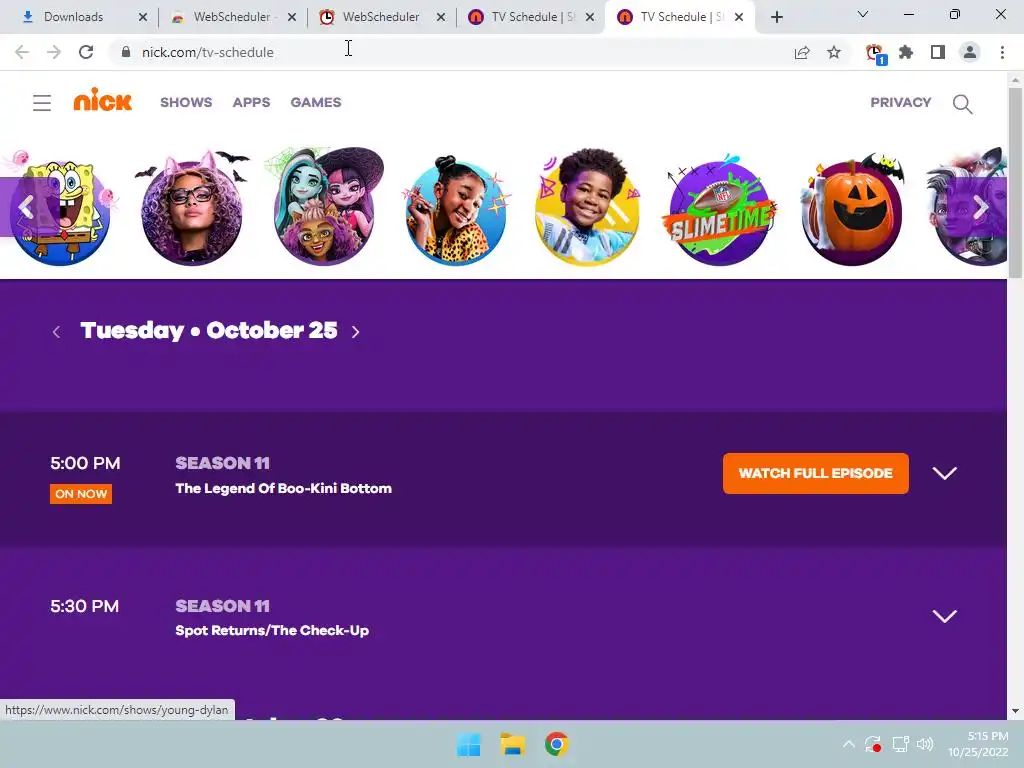The height and width of the screenshot is (768, 1024).
Task: Show hidden system tray icons
Action: pos(848,744)
